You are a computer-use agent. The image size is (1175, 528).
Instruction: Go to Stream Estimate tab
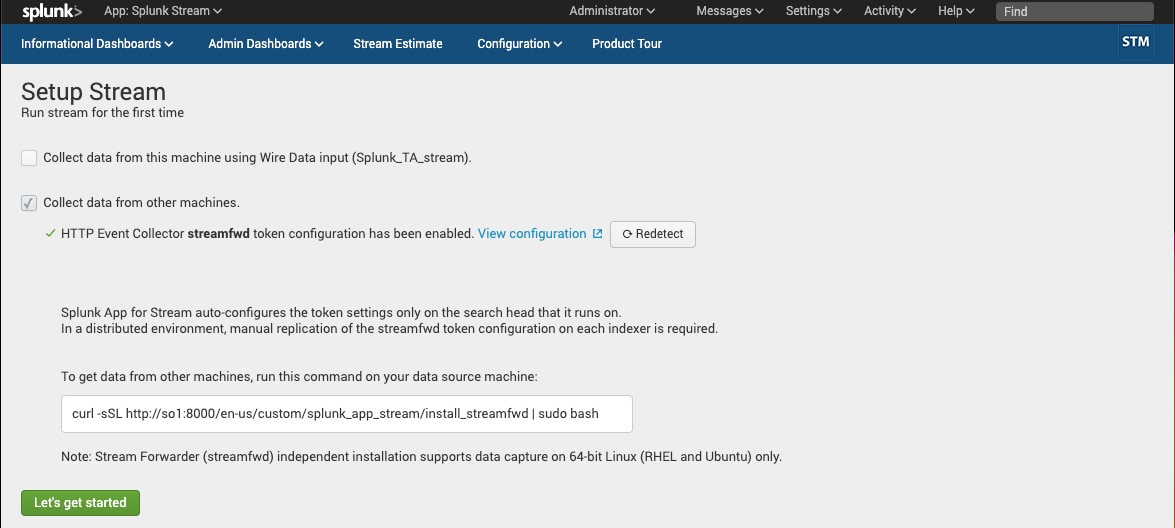(398, 43)
